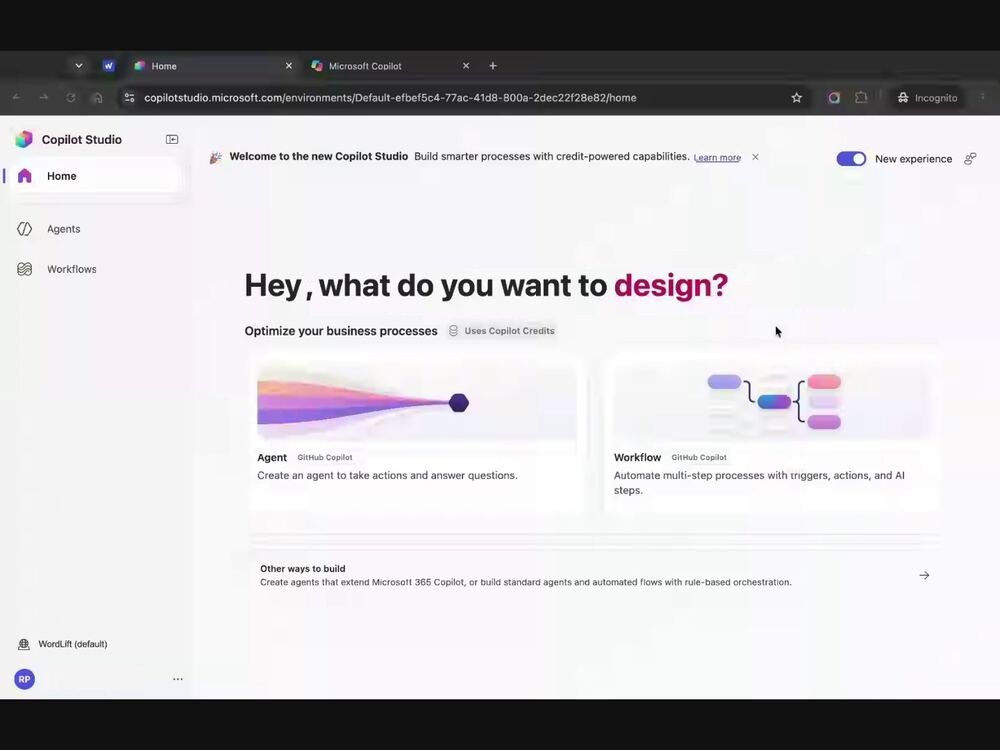Open the RP account avatar
1000x750 pixels.
click(x=24, y=679)
